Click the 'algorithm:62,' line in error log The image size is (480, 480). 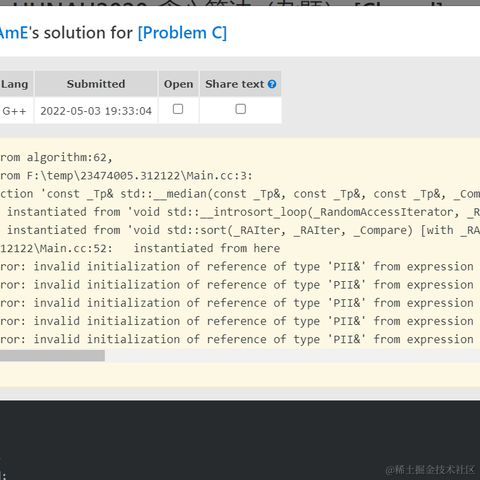point(56,157)
